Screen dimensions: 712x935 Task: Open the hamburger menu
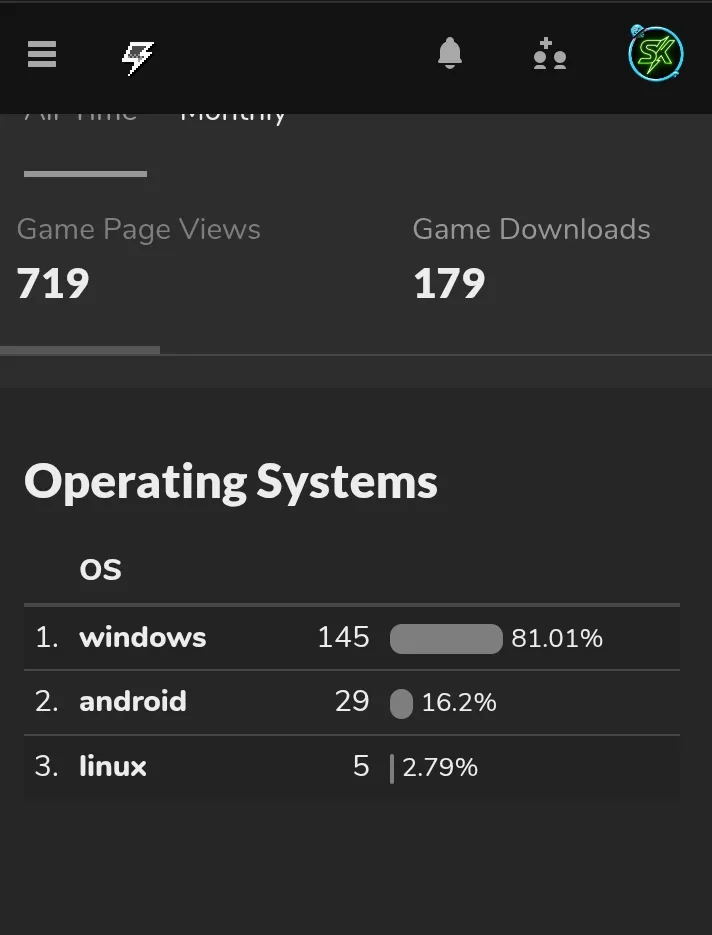[42, 55]
